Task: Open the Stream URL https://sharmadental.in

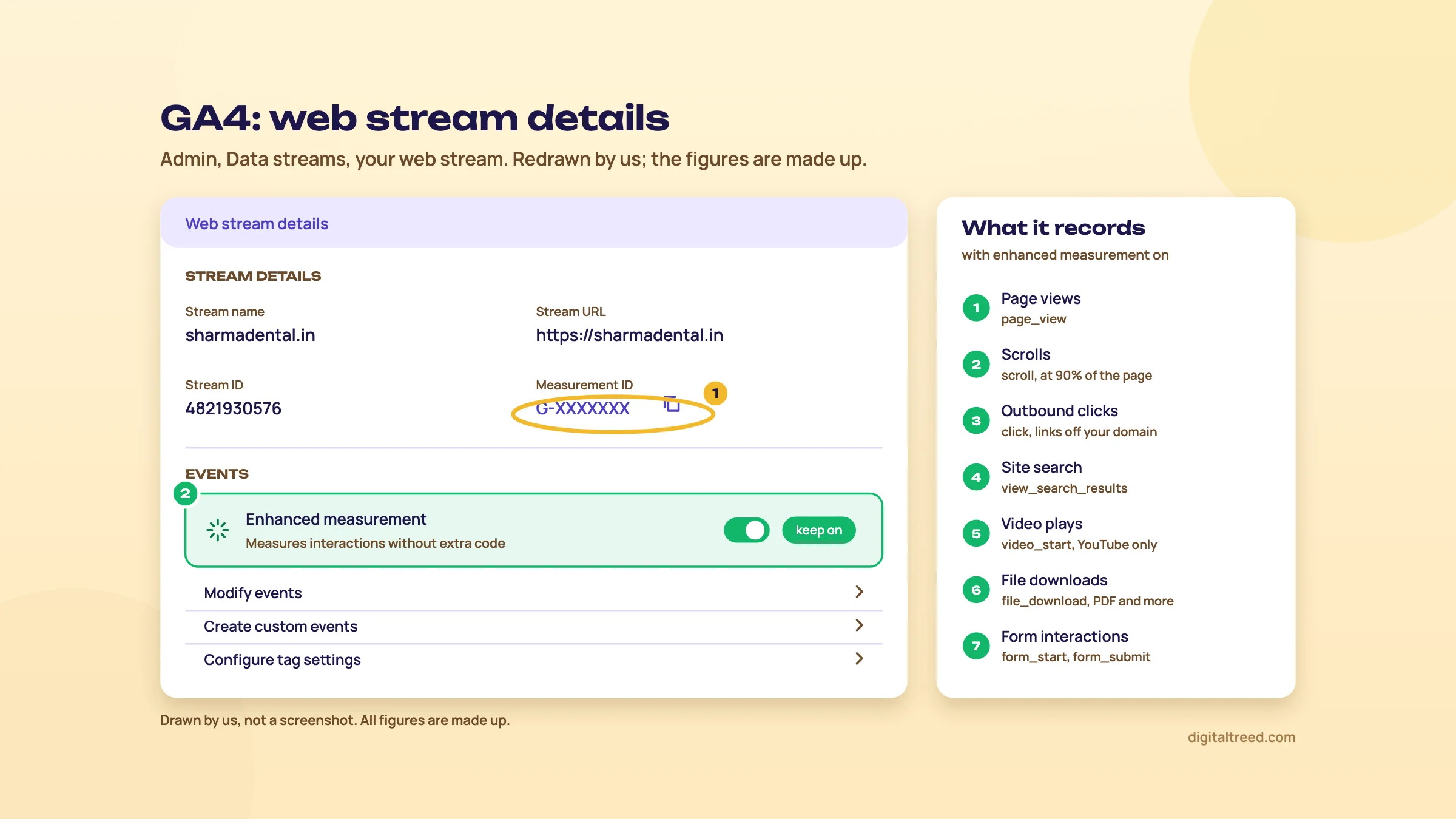Action: [x=629, y=335]
